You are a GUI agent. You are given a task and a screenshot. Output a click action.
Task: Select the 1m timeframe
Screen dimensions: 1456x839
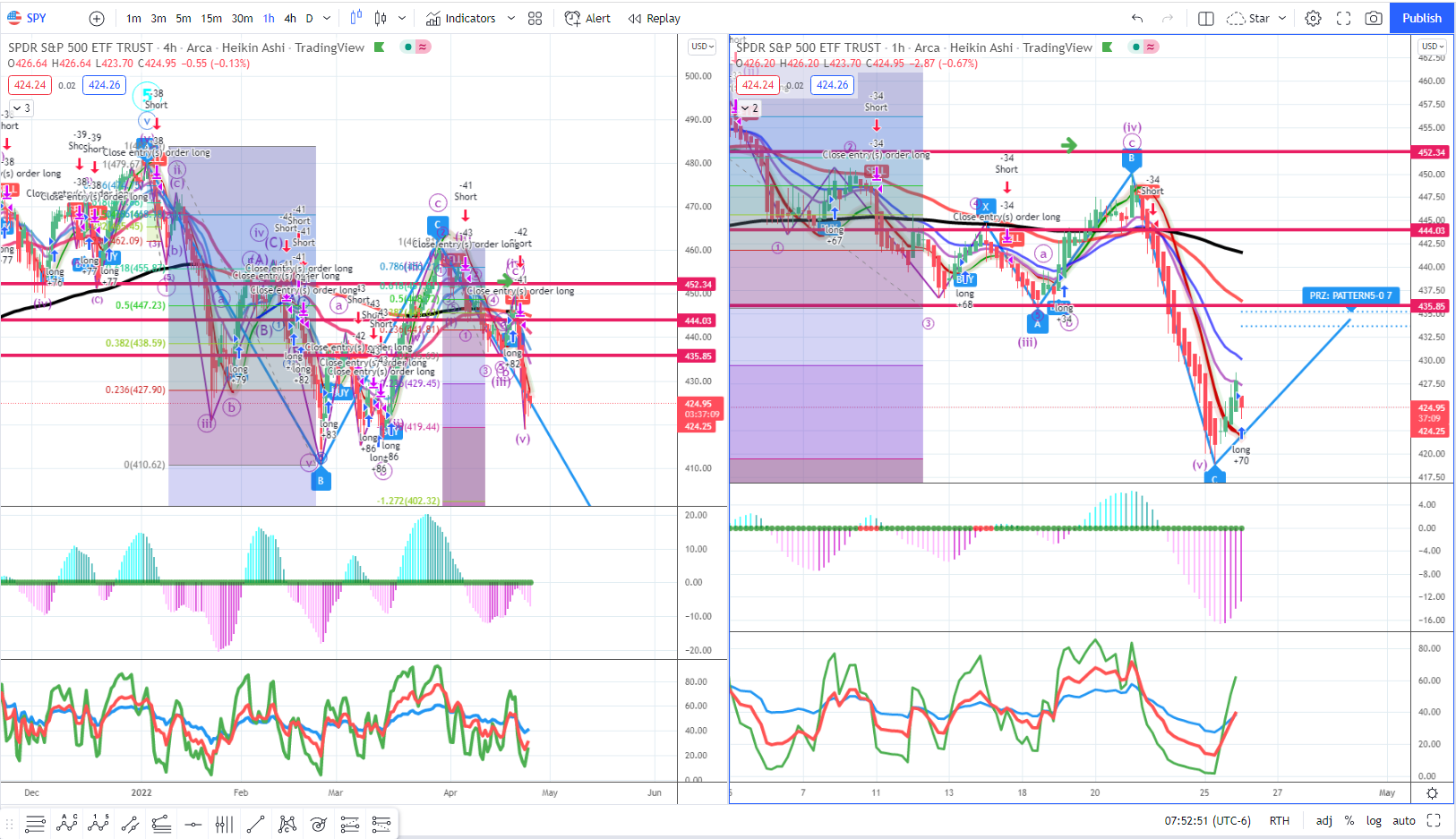coord(133,18)
